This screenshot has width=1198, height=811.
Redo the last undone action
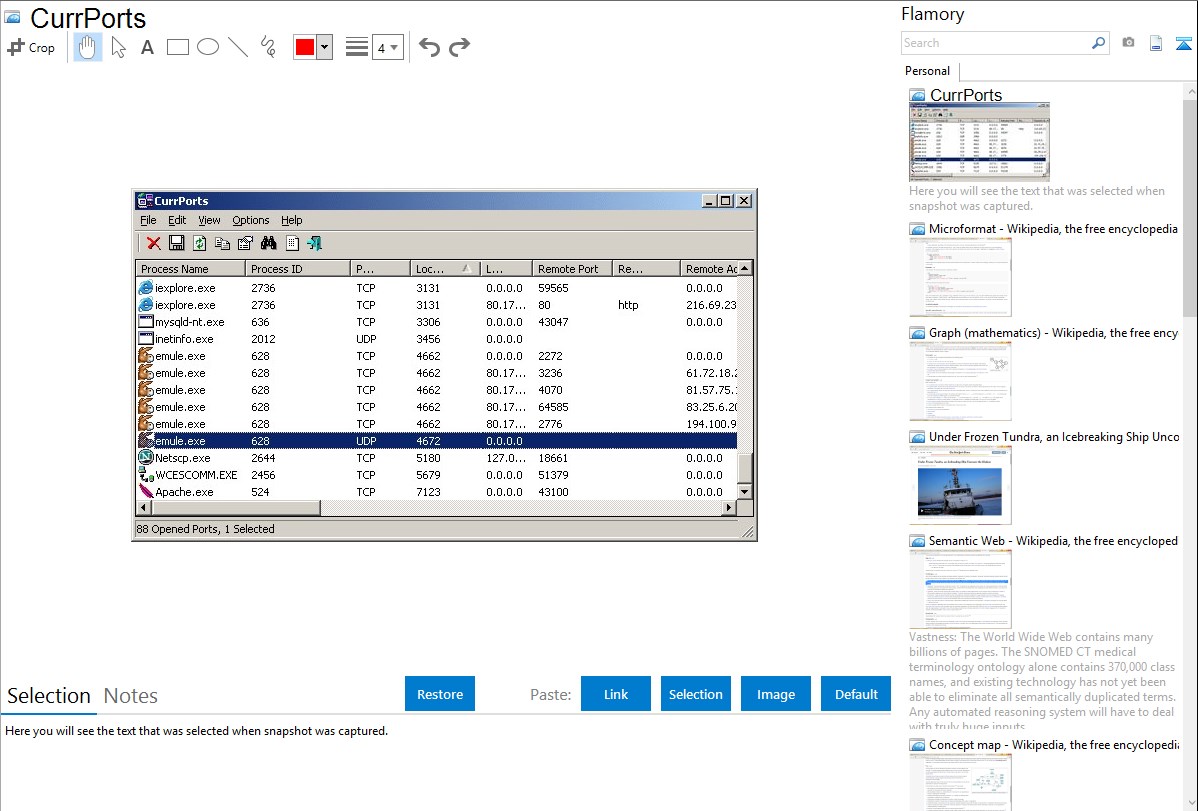point(459,47)
